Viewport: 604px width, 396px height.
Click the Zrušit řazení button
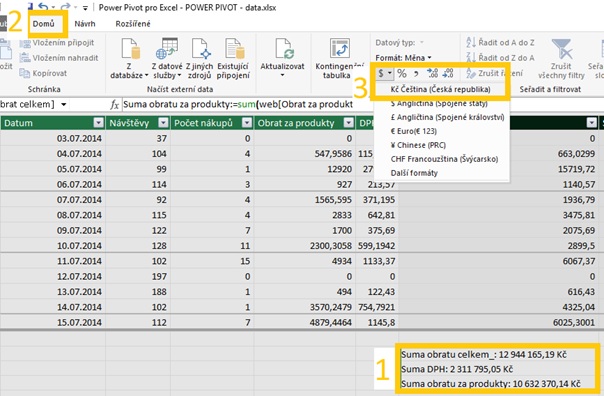495,73
